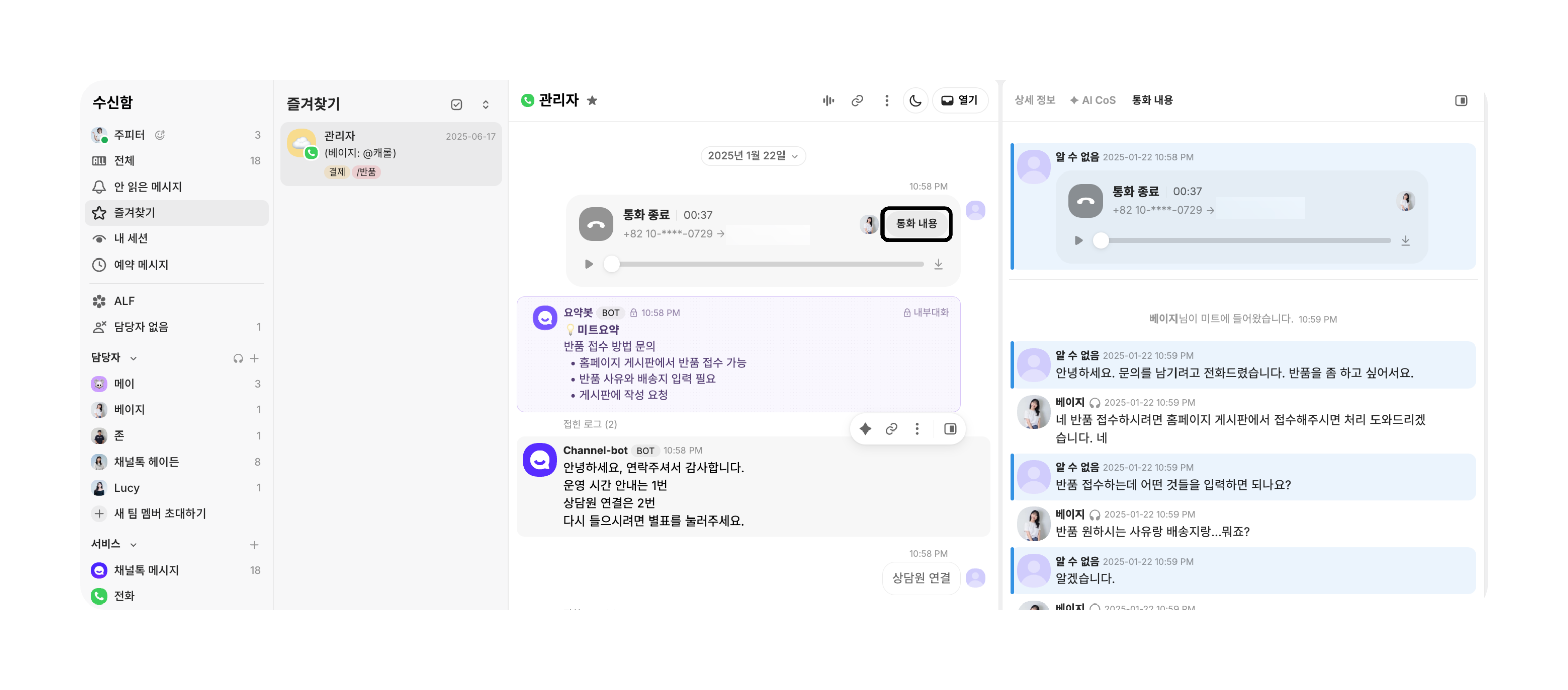Viewport: 1568px width, 690px height.
Task: Open 내 세션 with the eye icon
Action: 176,238
